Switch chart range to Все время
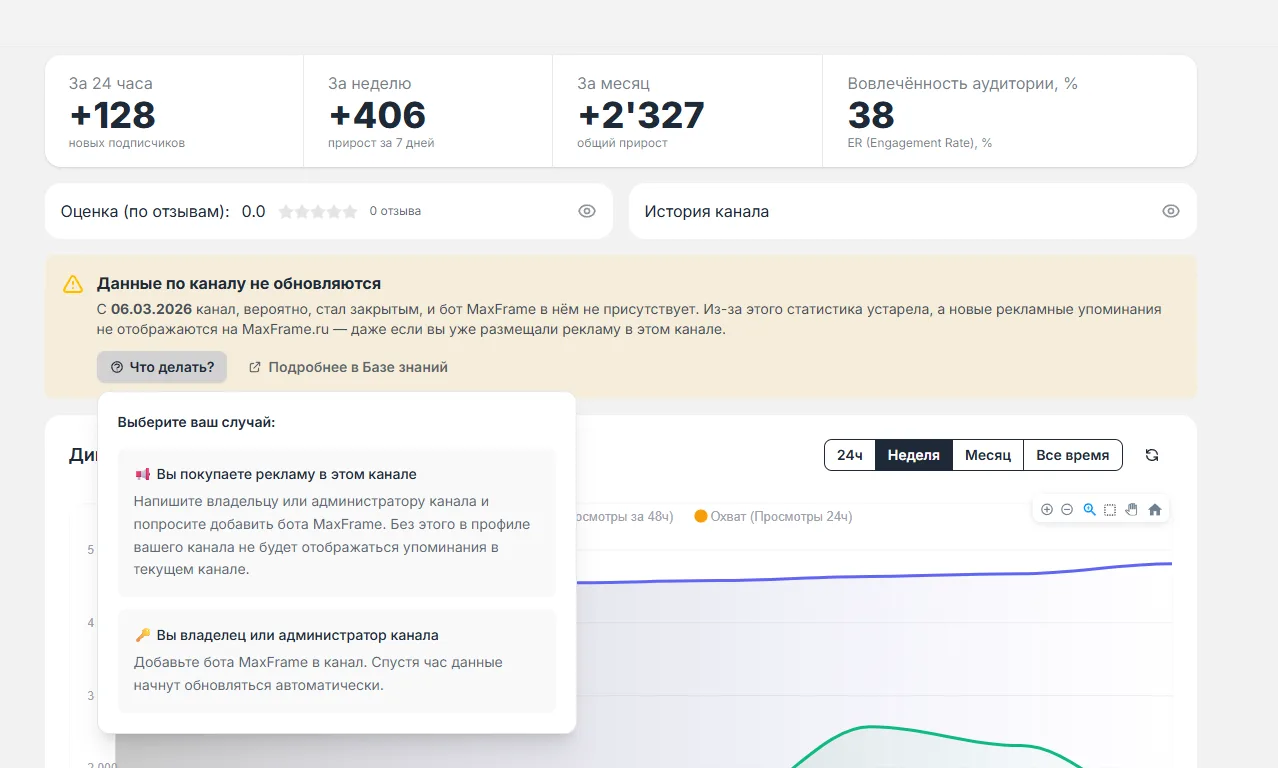Image resolution: width=1278 pixels, height=768 pixels. [x=1073, y=455]
